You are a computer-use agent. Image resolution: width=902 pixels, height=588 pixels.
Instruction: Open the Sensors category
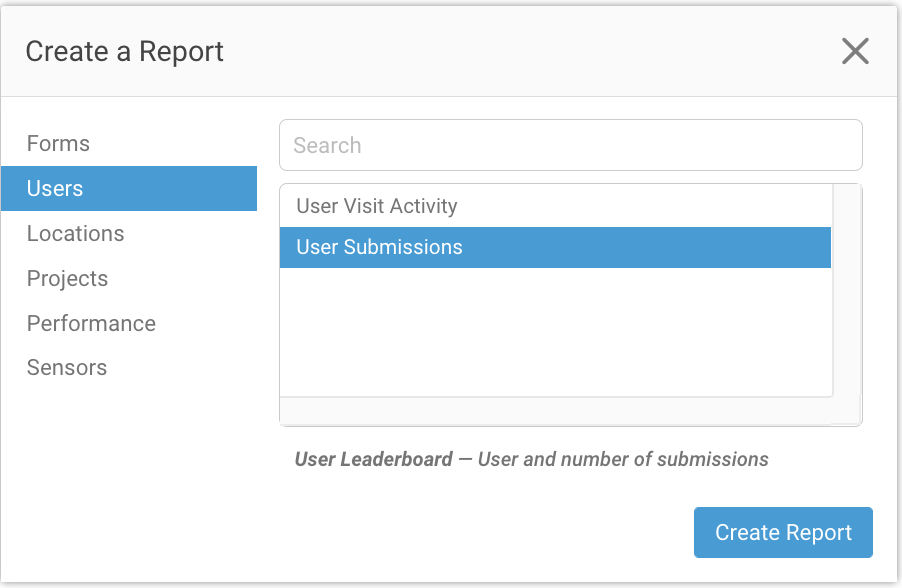pos(66,367)
